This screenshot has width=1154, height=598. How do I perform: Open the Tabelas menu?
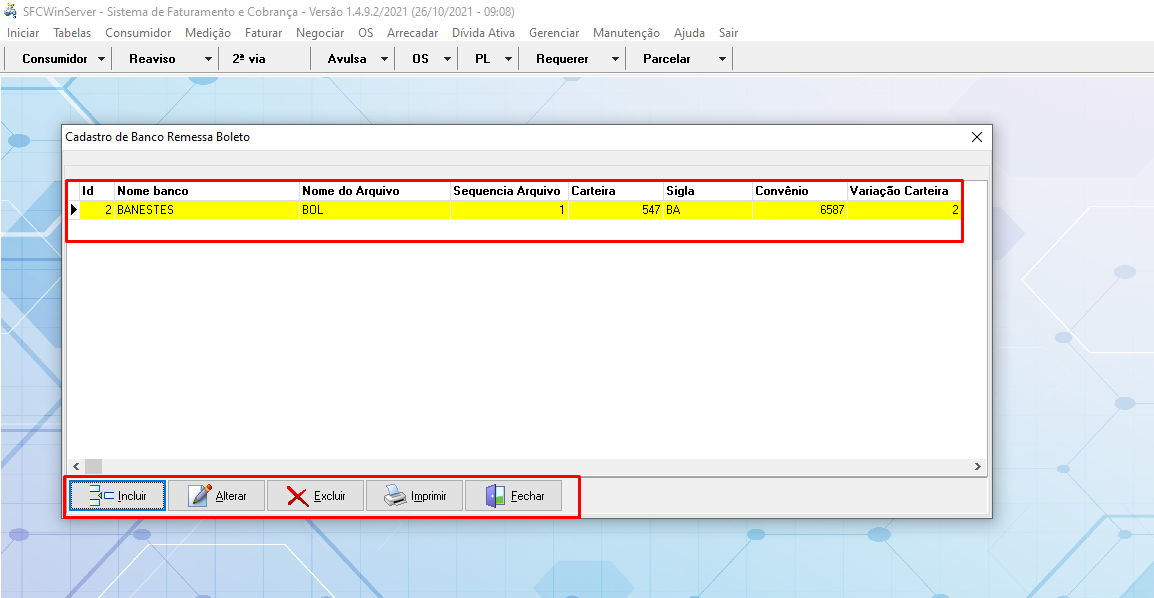72,33
